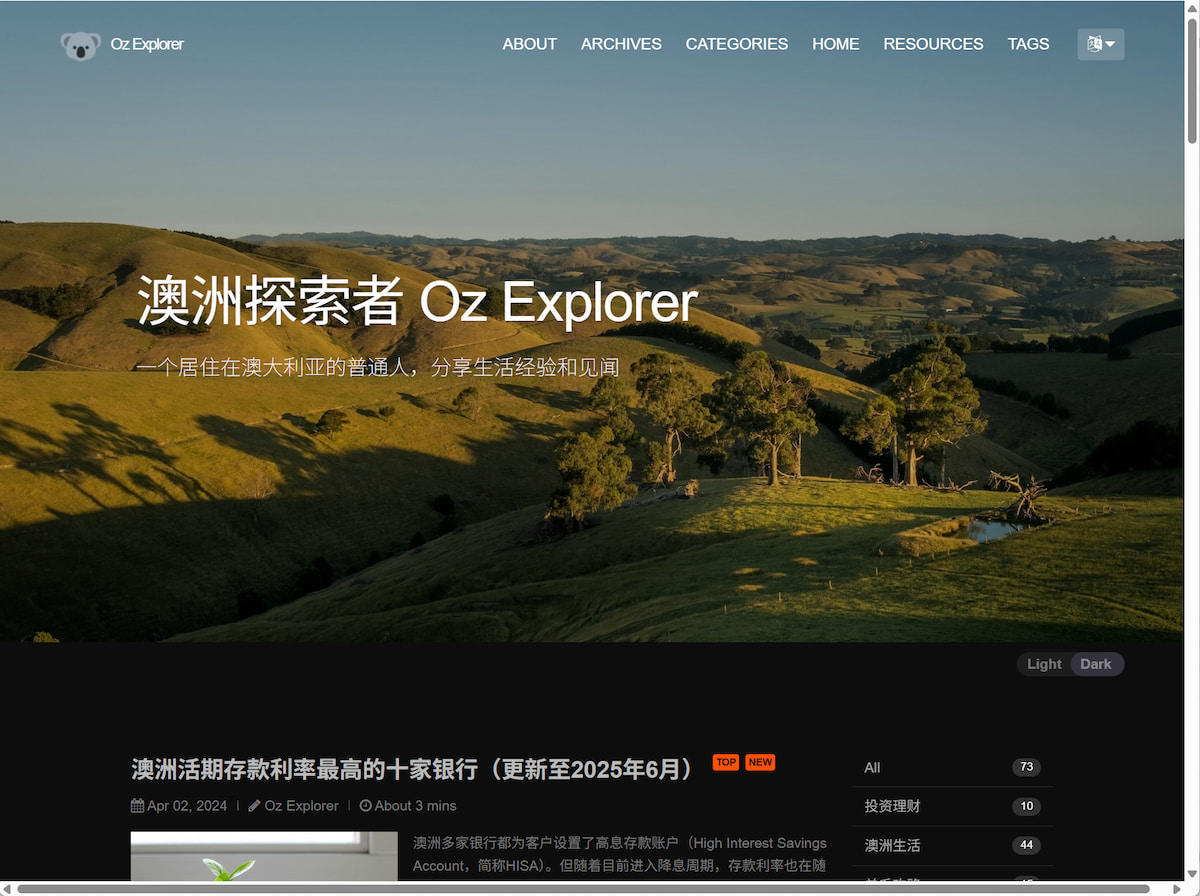Screen dimensions: 1200x896
Task: Open the language translation dropdown
Action: [1100, 44]
